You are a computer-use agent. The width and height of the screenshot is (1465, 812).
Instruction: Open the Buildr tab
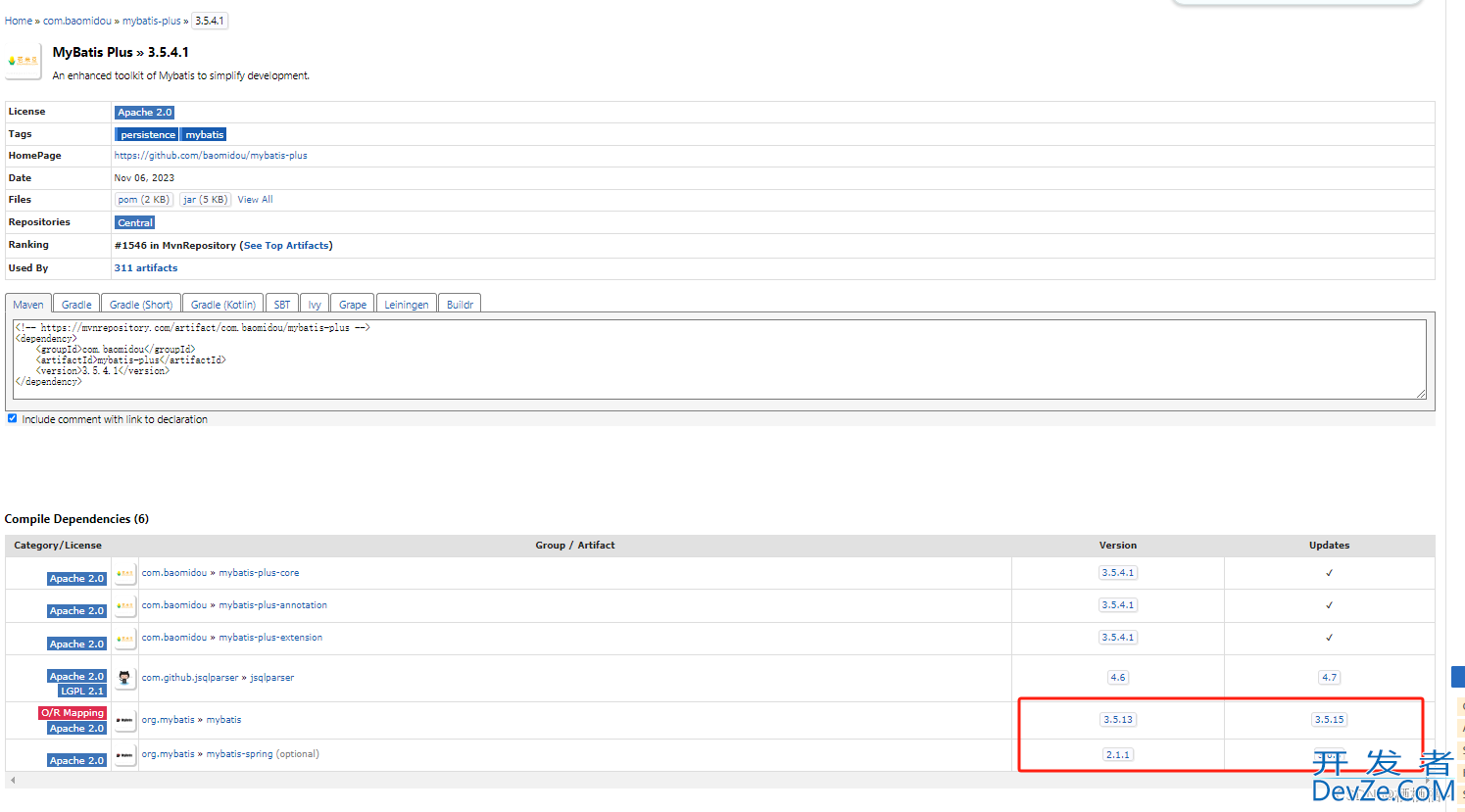click(x=460, y=305)
